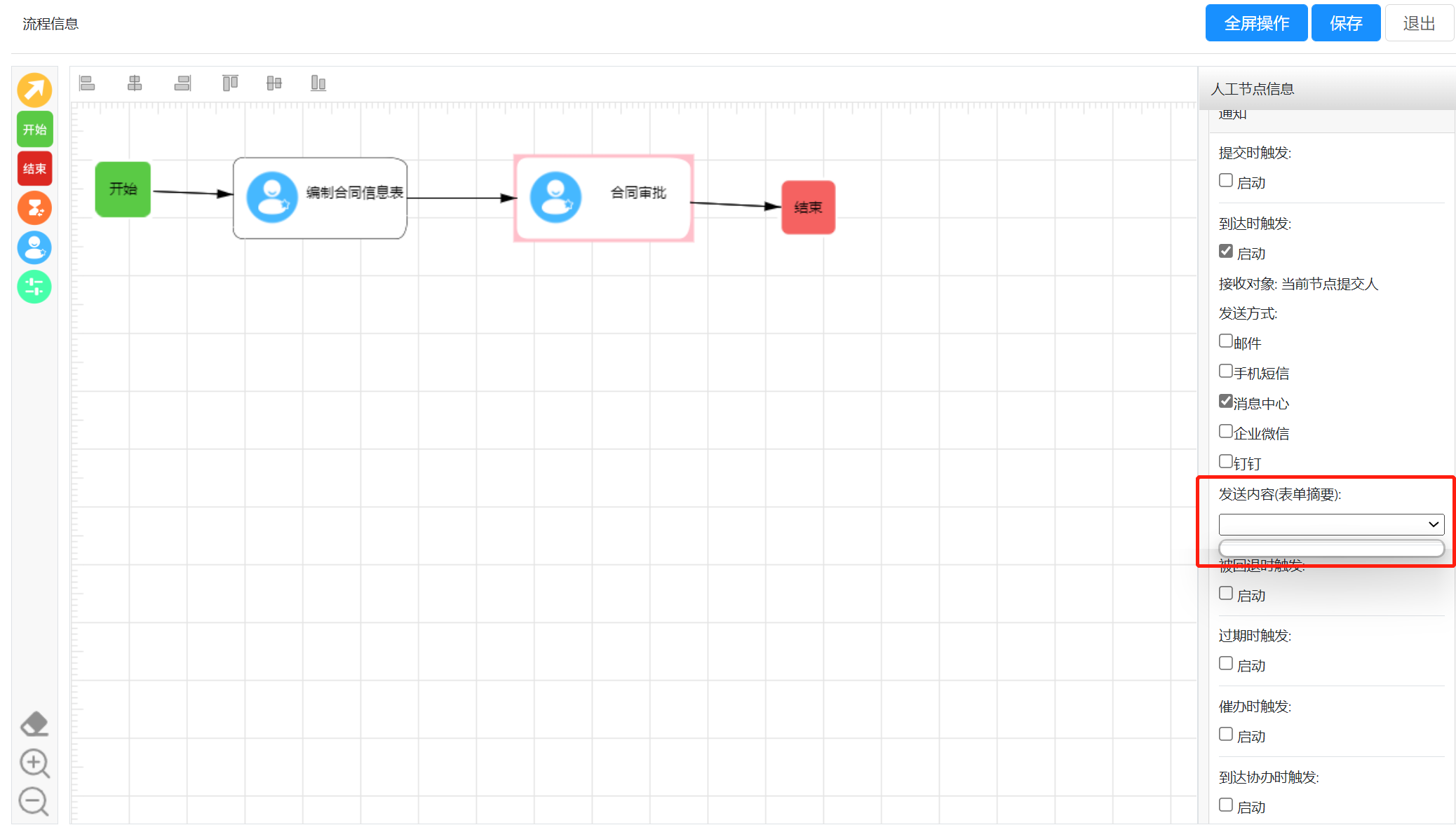Enable 启动 under 过期时触发
This screenshot has height=825, width=1456.
click(1226, 664)
